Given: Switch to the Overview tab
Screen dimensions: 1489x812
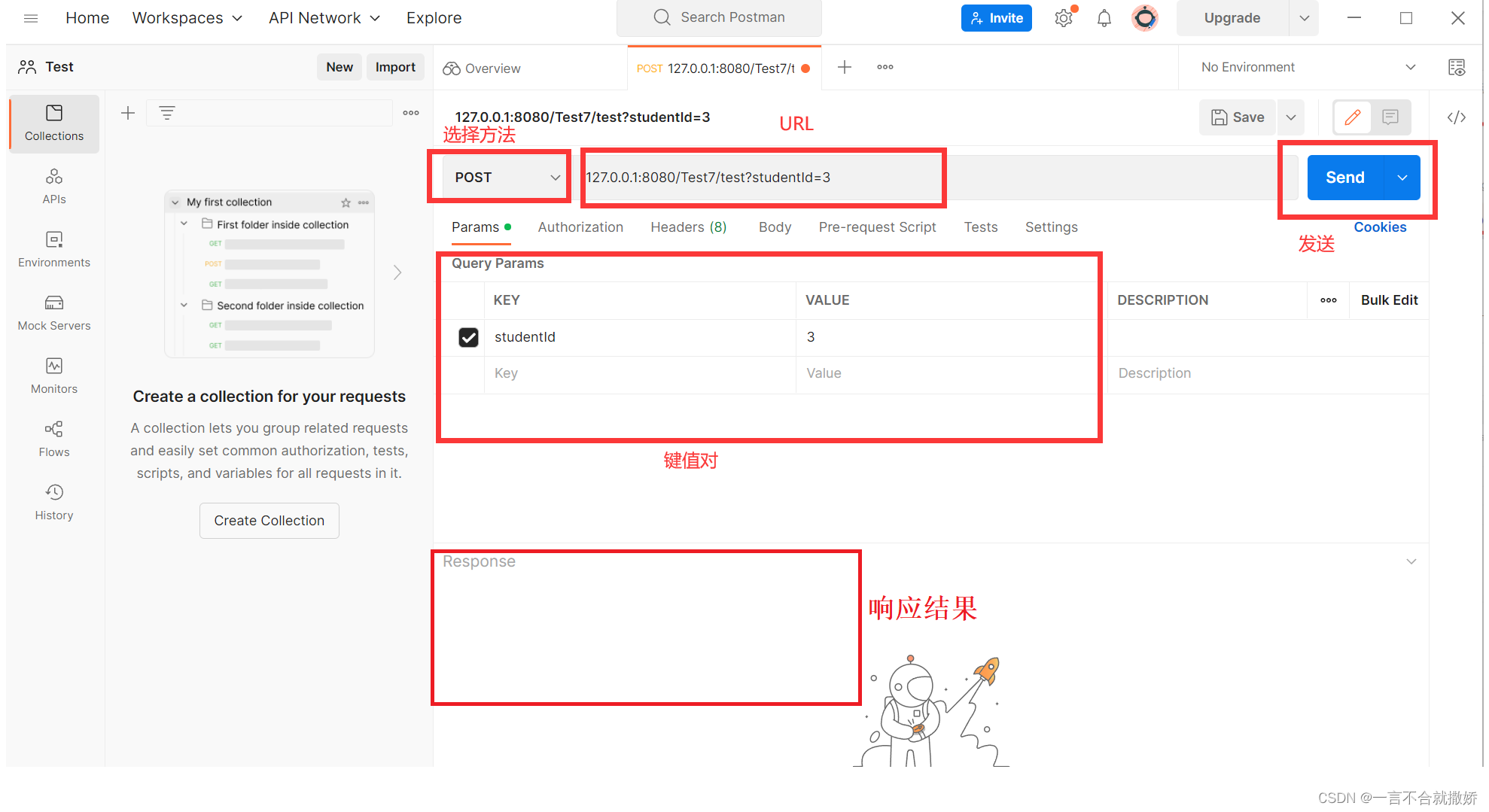Looking at the screenshot, I should [x=482, y=68].
